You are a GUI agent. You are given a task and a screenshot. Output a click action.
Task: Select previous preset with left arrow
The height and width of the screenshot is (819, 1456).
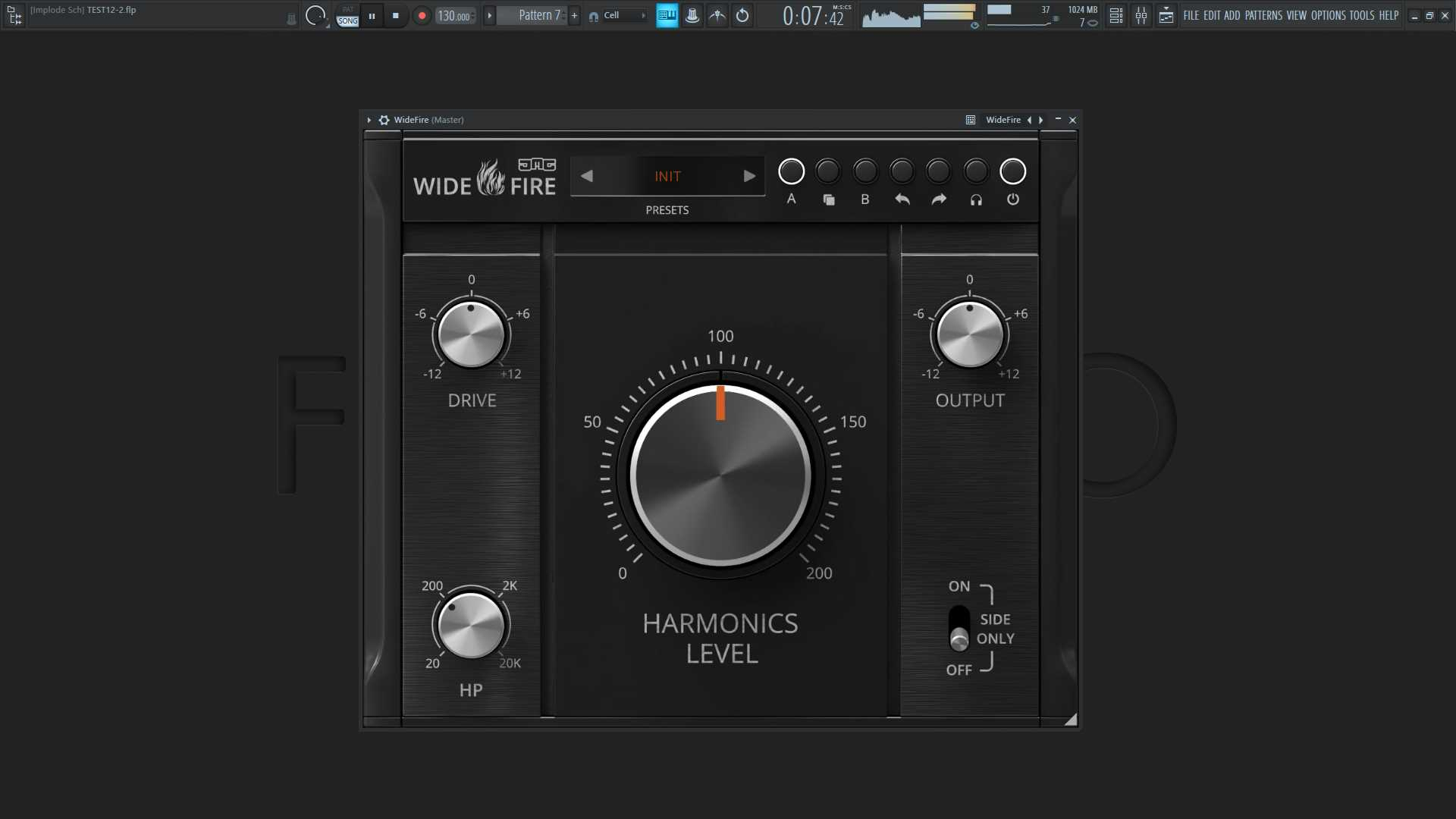(586, 176)
